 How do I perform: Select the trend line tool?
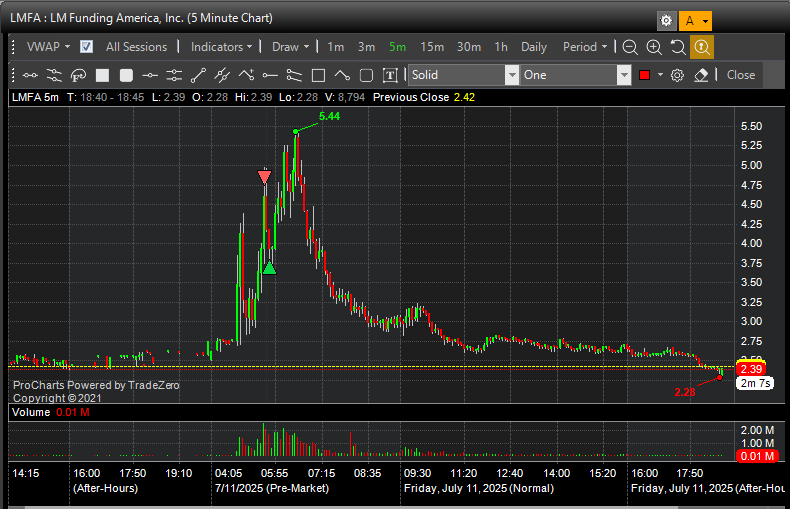[198, 75]
